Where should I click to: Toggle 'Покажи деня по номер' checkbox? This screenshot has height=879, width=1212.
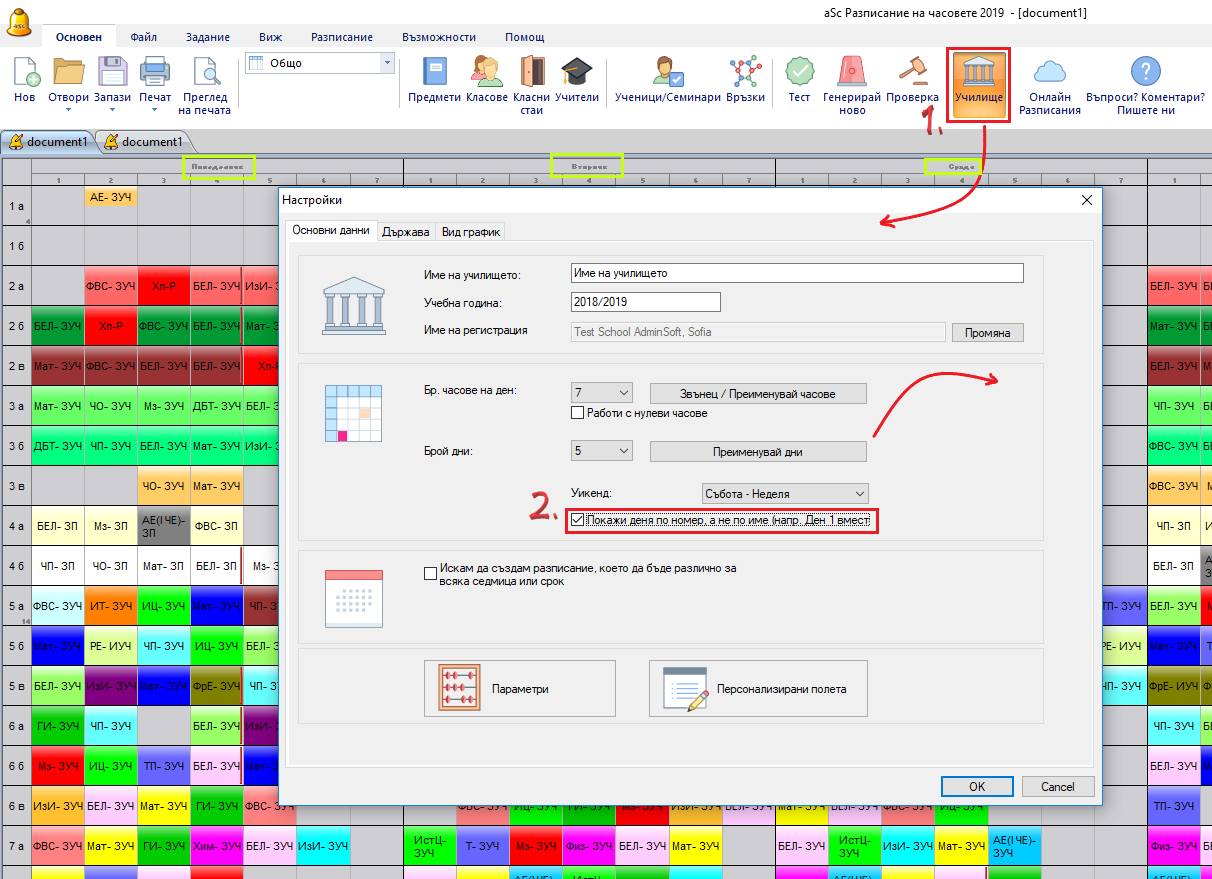click(x=577, y=521)
